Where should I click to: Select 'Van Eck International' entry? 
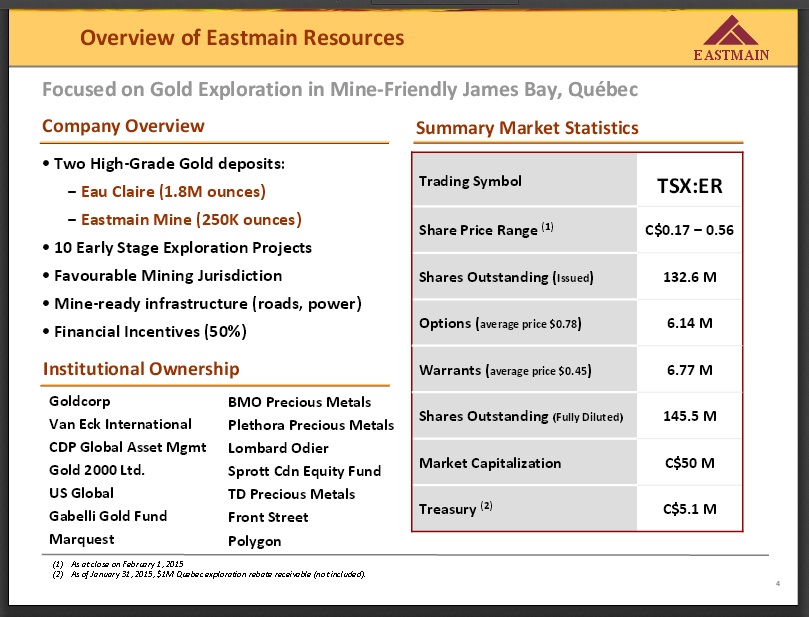click(x=120, y=424)
